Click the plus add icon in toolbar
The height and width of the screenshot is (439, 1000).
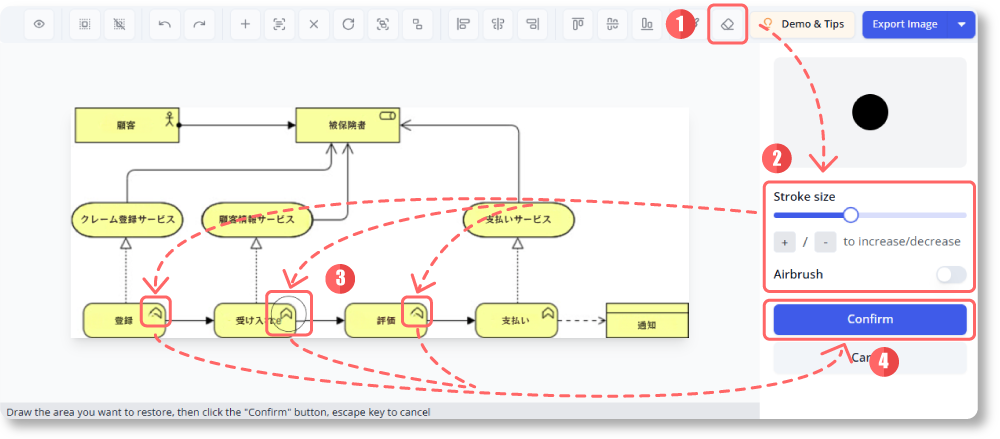[246, 24]
